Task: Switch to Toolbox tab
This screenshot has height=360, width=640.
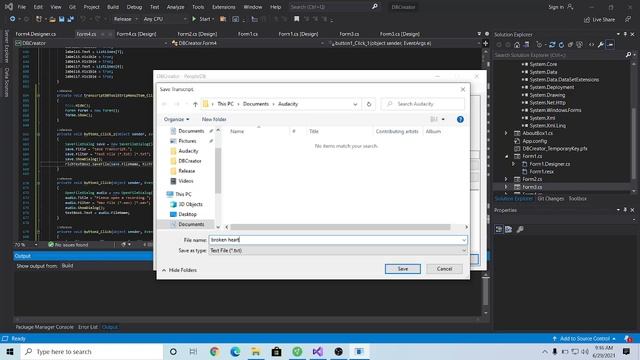Action: click(578, 199)
